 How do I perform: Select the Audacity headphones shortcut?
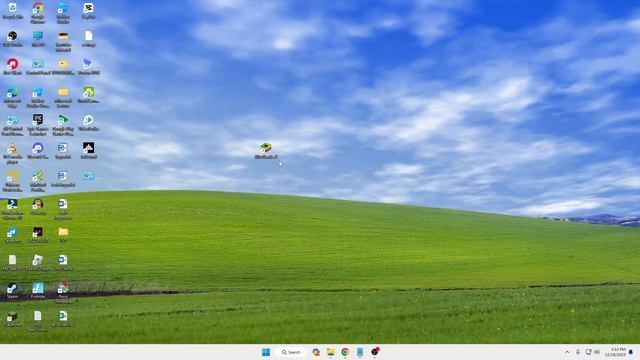38,207
